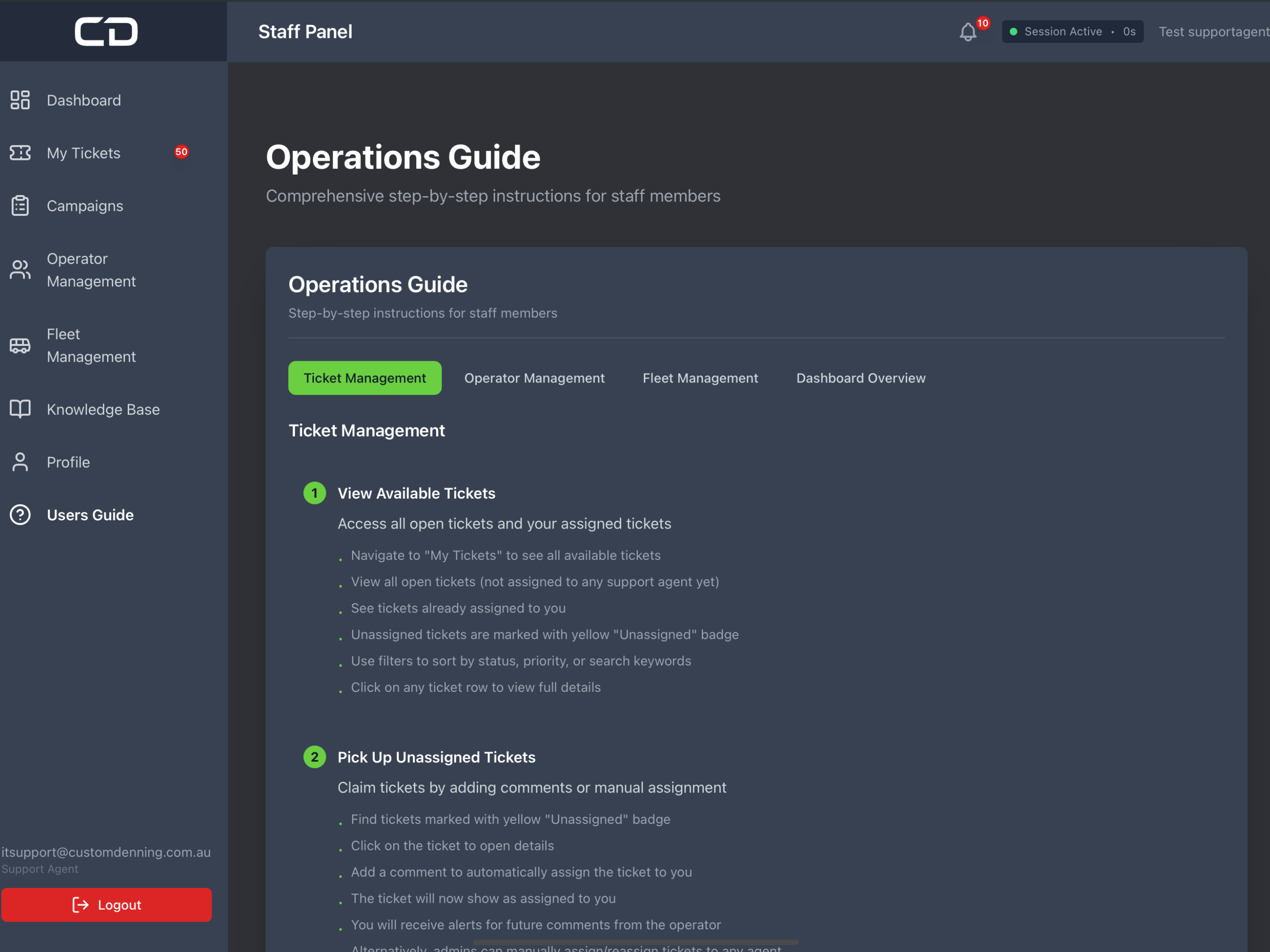Click "The ticket will now show as assigned" line
The width and height of the screenshot is (1270, 952).
click(483, 898)
